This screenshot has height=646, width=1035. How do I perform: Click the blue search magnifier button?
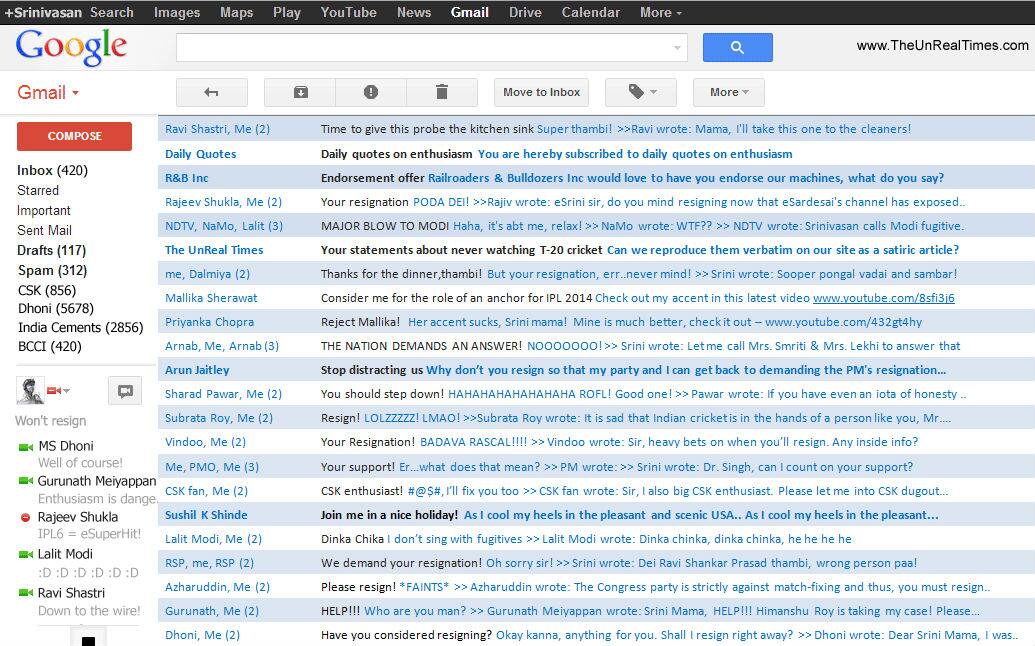[737, 48]
